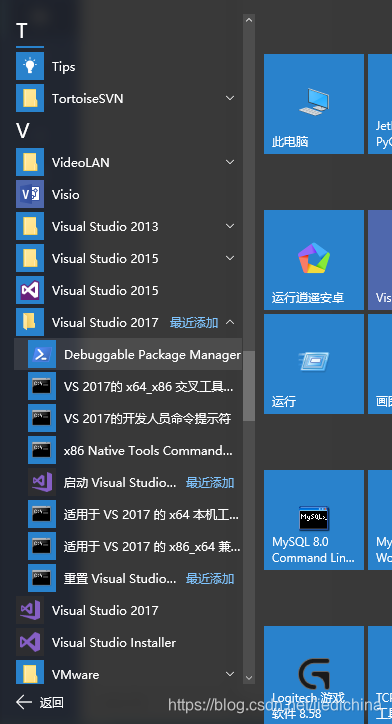Click the VMware folder icon

tap(30, 673)
